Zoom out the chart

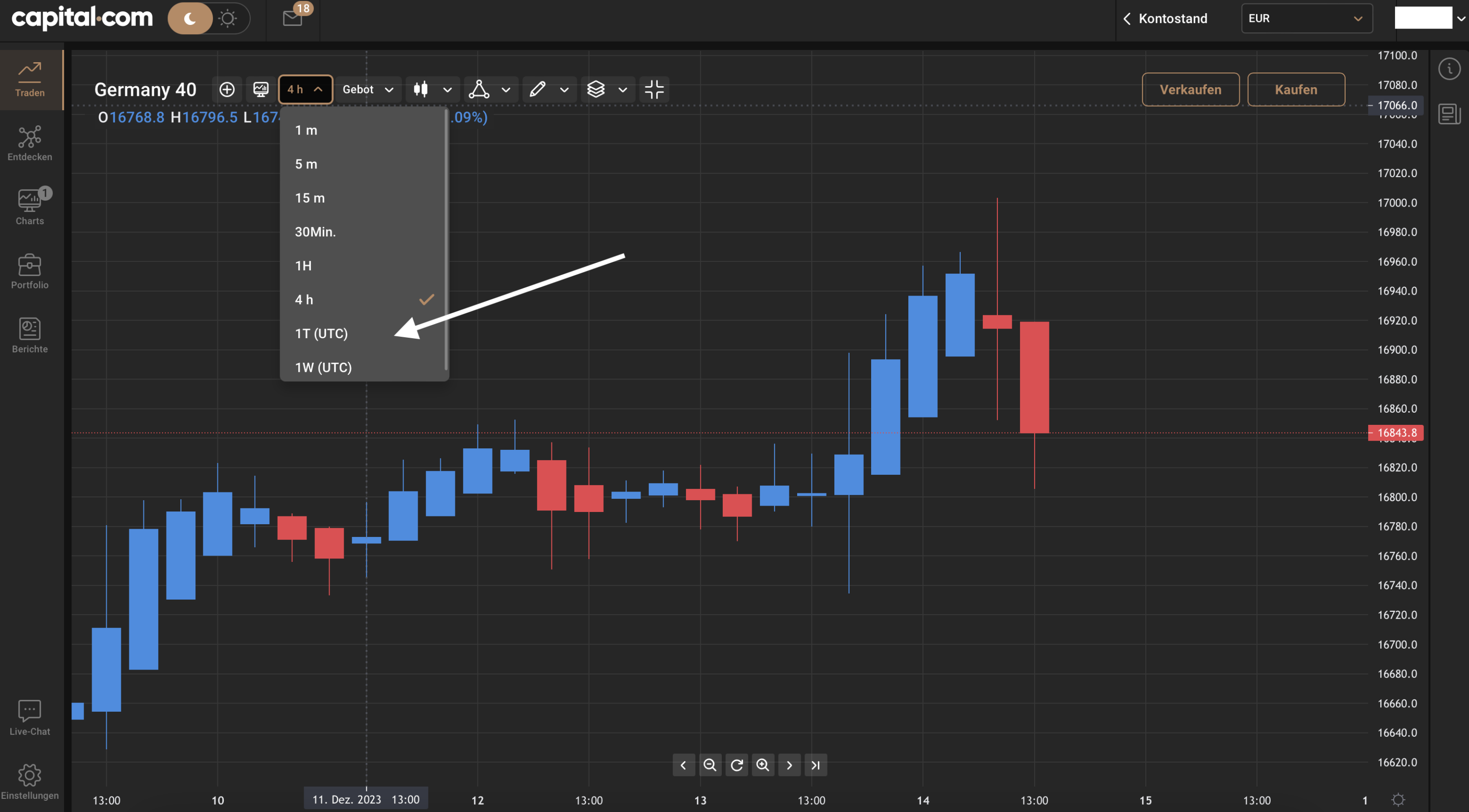710,765
